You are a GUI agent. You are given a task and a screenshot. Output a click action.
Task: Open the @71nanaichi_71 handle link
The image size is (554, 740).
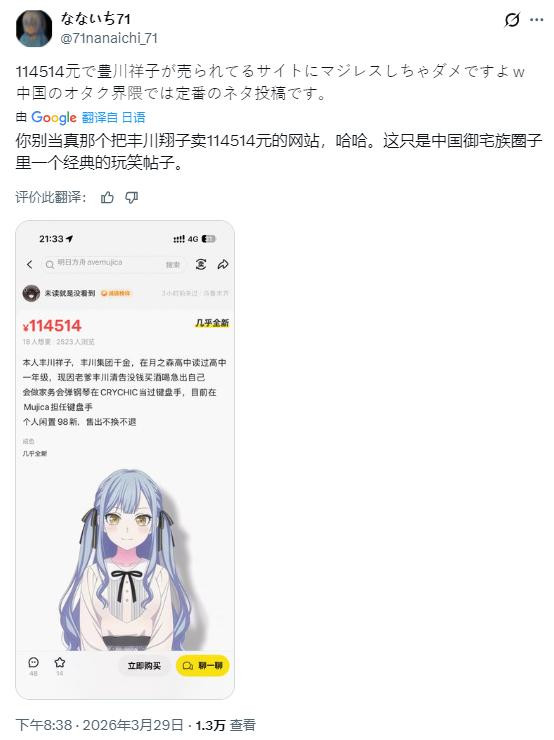tap(109, 38)
